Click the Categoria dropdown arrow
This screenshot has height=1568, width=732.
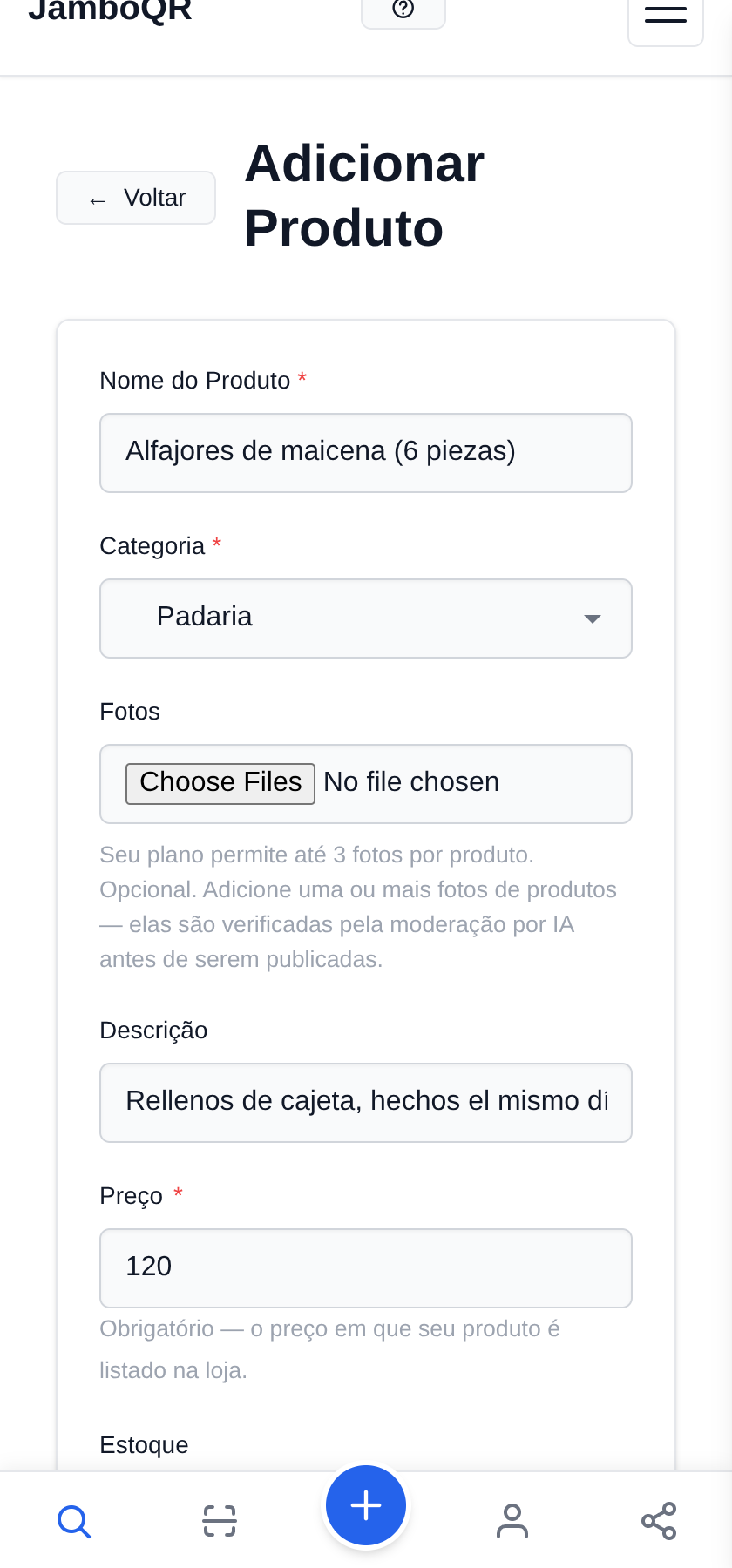tap(593, 618)
